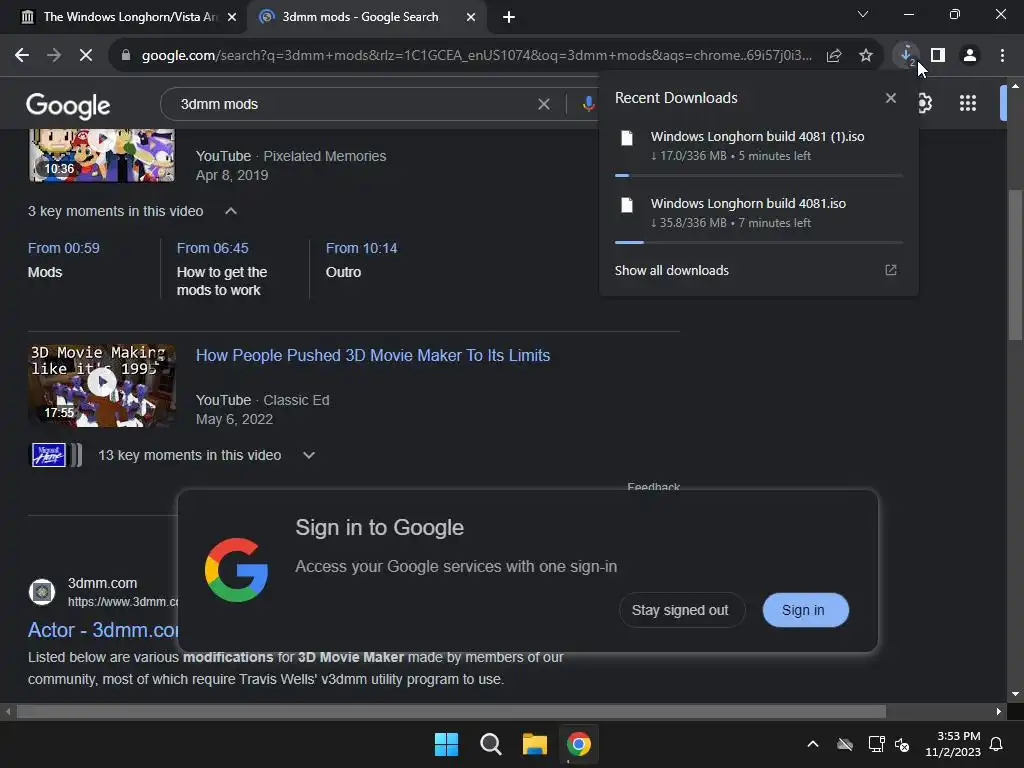Click the 3dmm mods search field
The height and width of the screenshot is (768, 1024).
pos(356,104)
